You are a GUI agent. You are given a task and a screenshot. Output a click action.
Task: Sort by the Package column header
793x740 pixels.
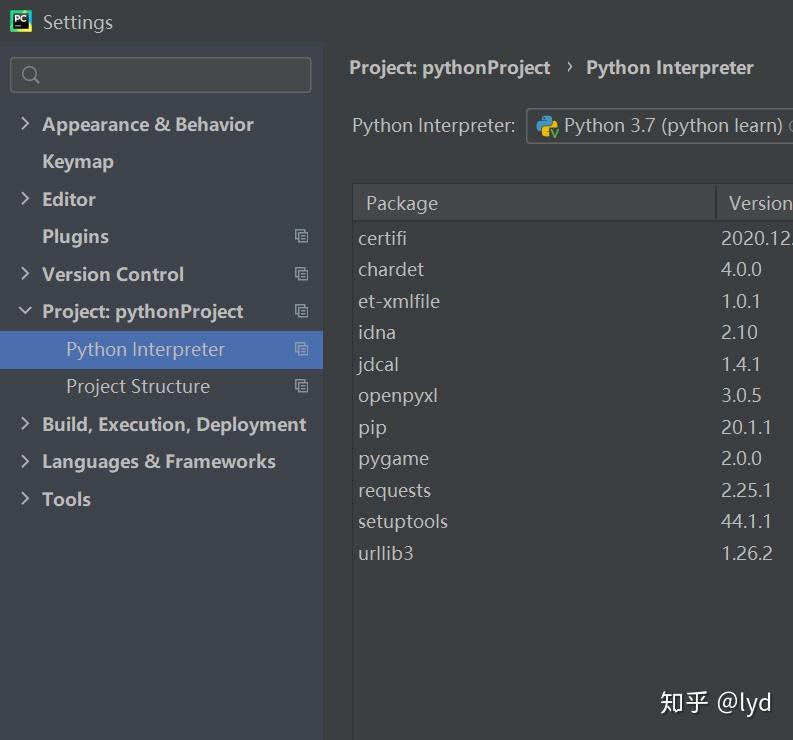(402, 203)
